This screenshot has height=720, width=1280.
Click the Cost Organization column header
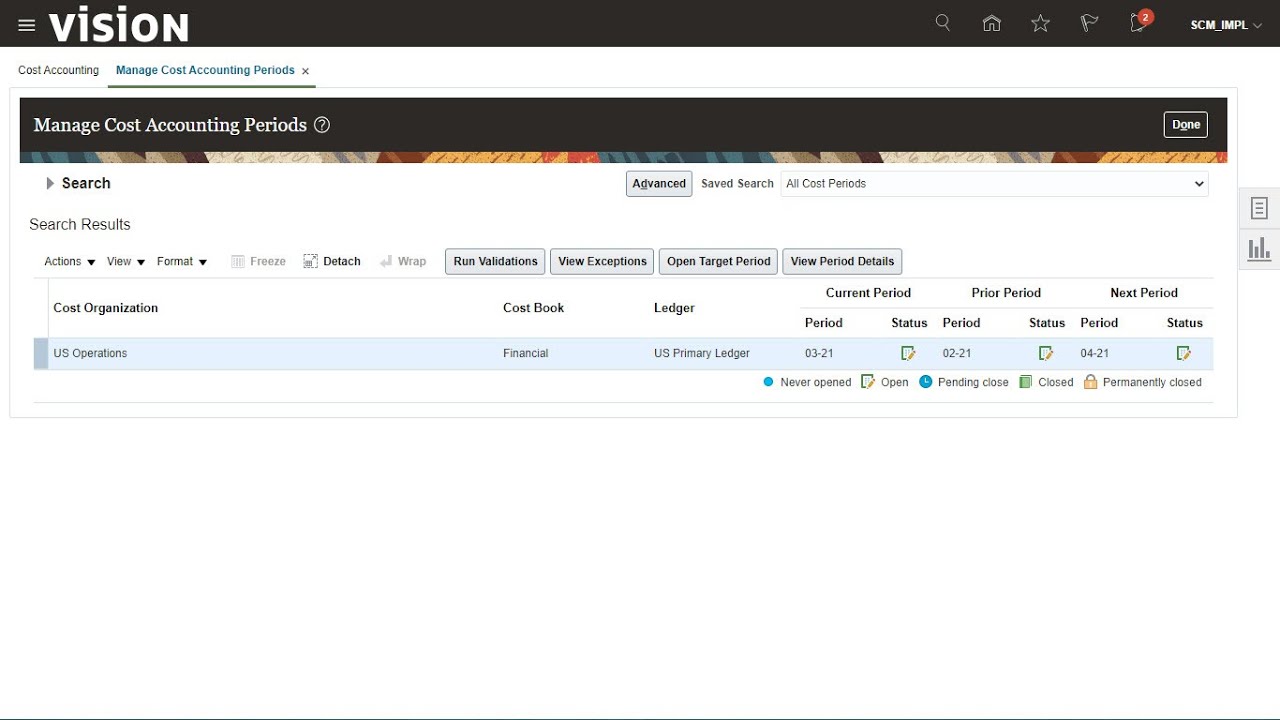pos(105,308)
